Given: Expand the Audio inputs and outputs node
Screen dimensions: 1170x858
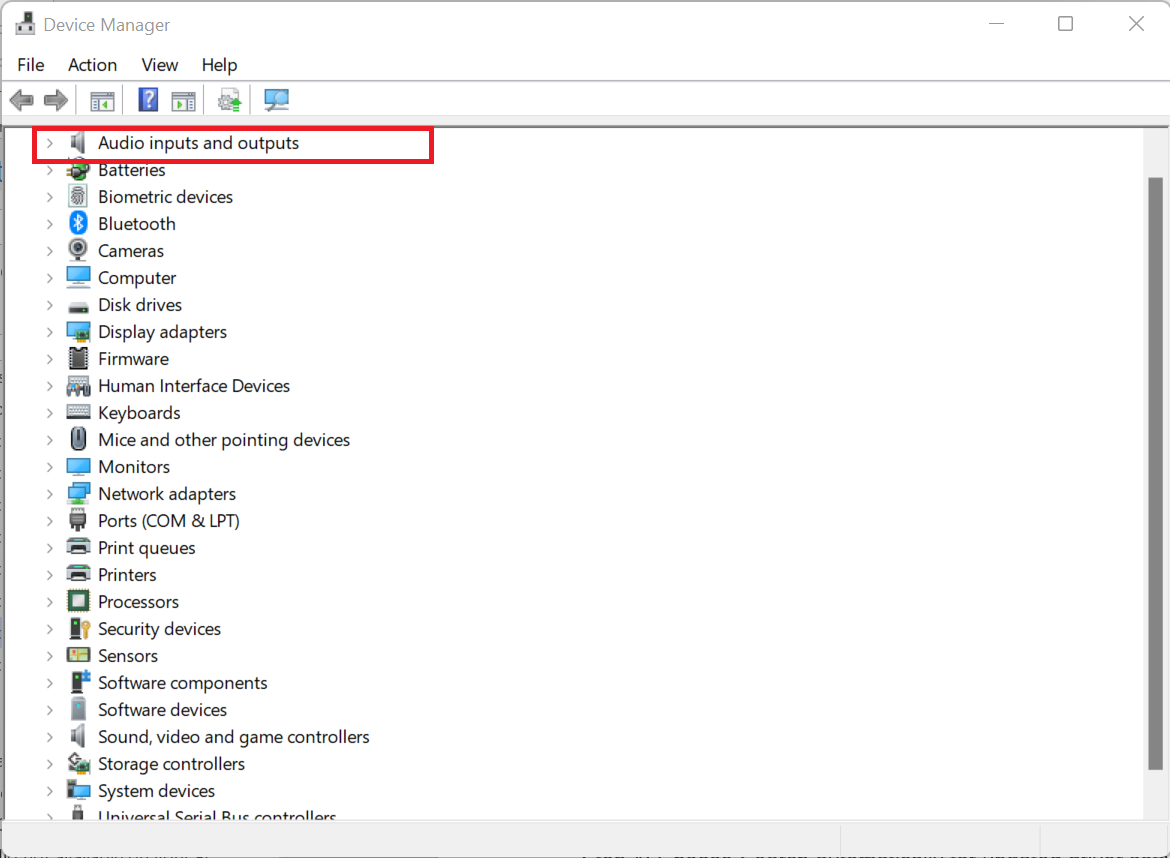Looking at the screenshot, I should pyautogui.click(x=49, y=143).
